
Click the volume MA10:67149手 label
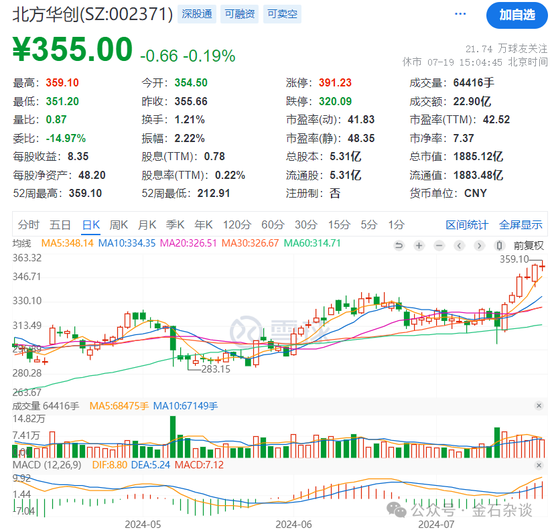pyautogui.click(x=186, y=406)
